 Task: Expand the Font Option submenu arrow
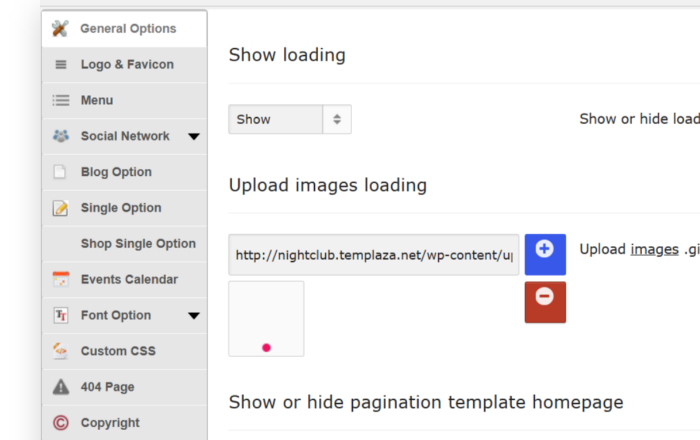click(x=194, y=316)
